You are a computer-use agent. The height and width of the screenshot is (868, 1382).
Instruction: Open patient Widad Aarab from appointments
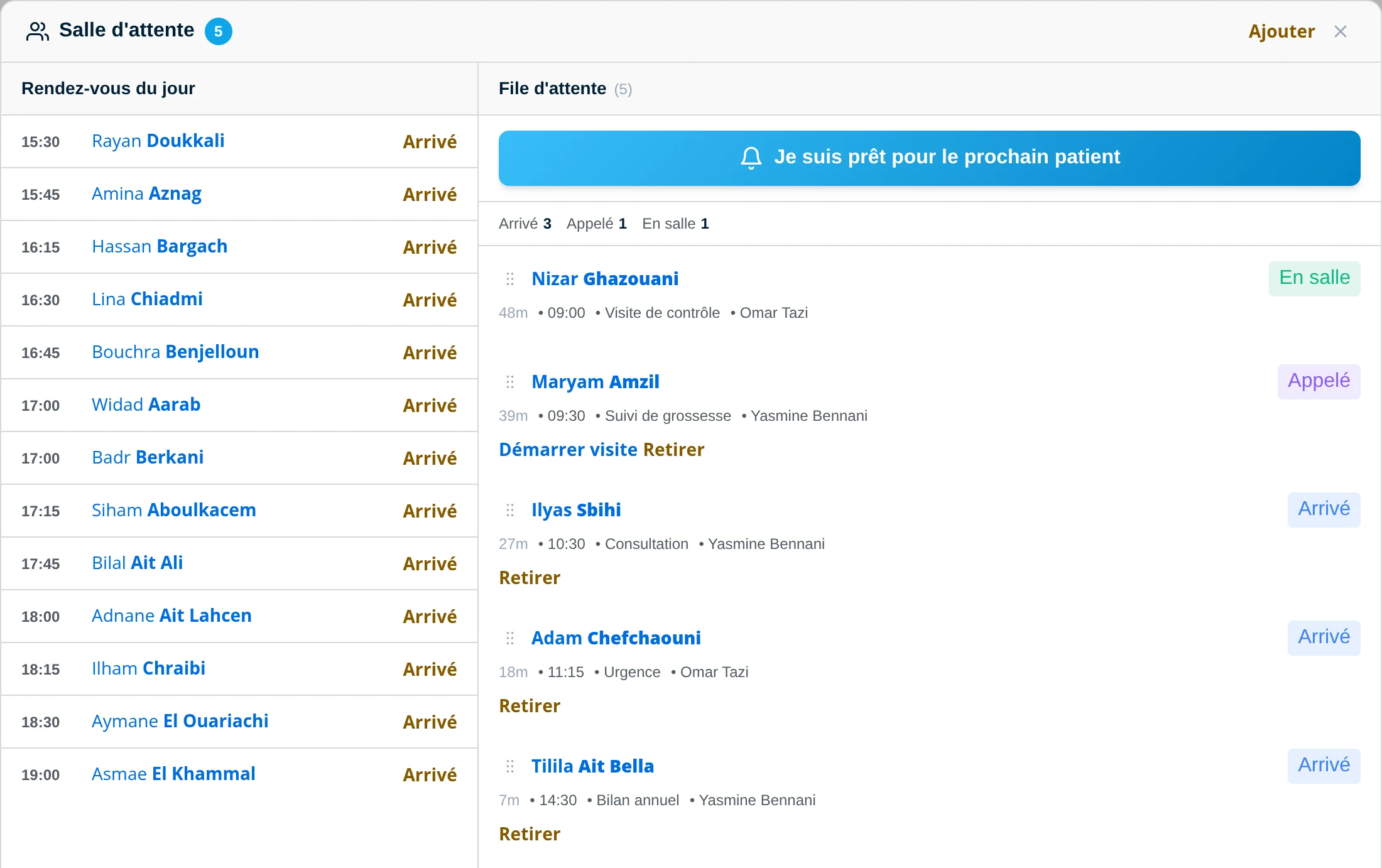(146, 404)
